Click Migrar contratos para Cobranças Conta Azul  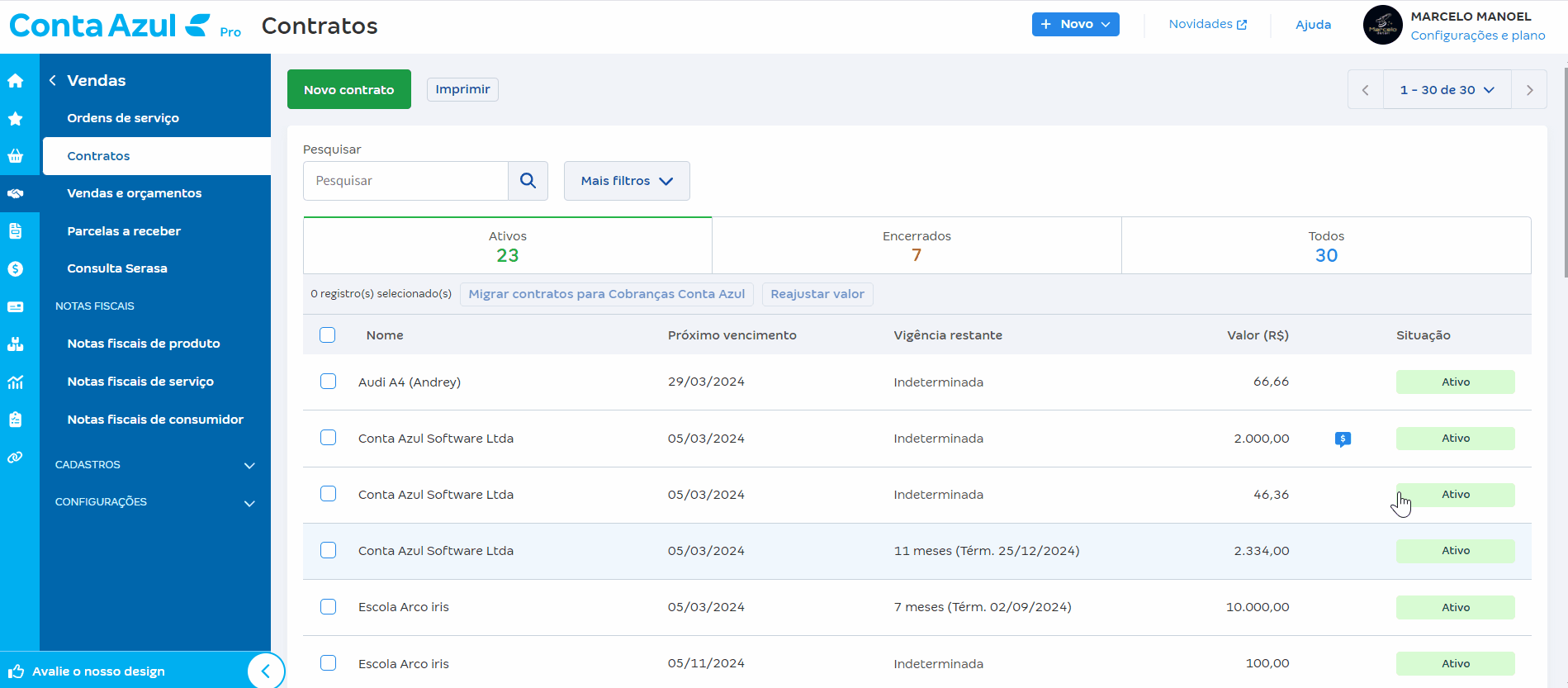coord(607,294)
